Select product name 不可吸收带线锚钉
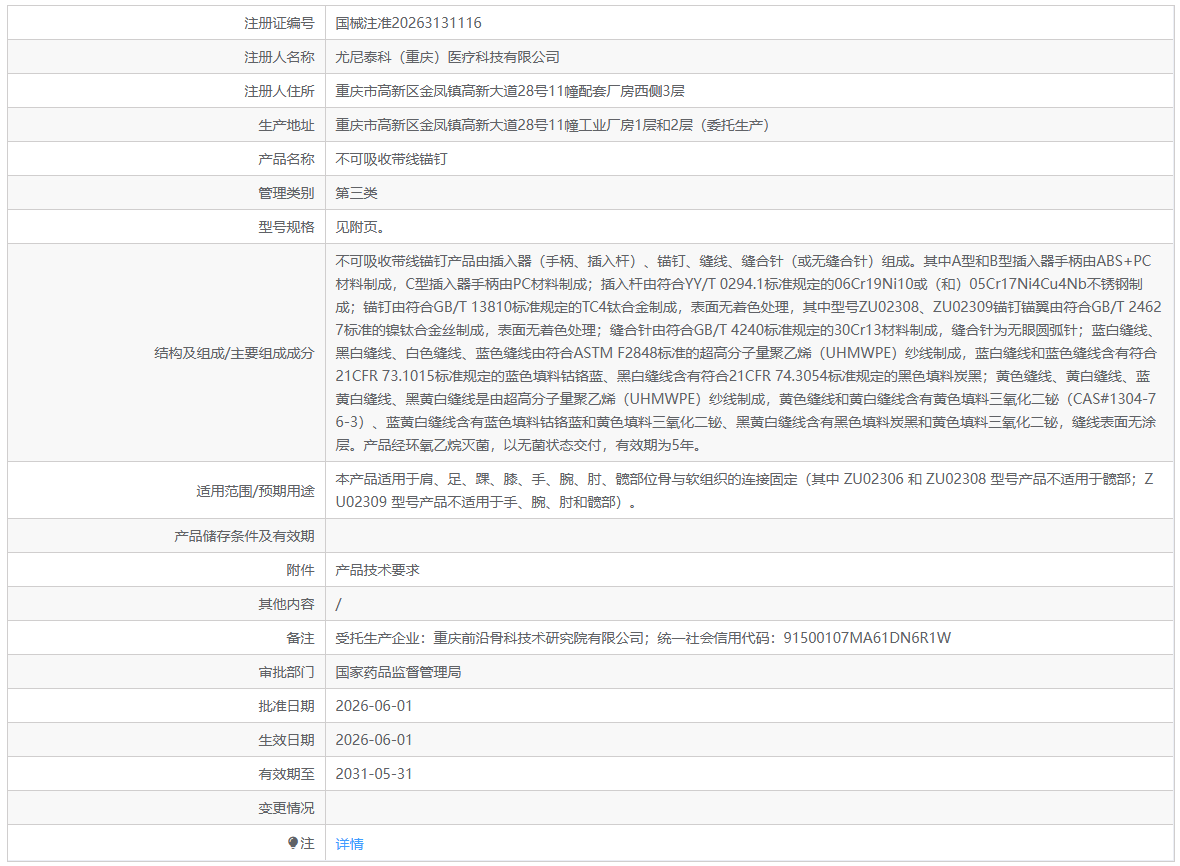The image size is (1180, 866). click(391, 159)
